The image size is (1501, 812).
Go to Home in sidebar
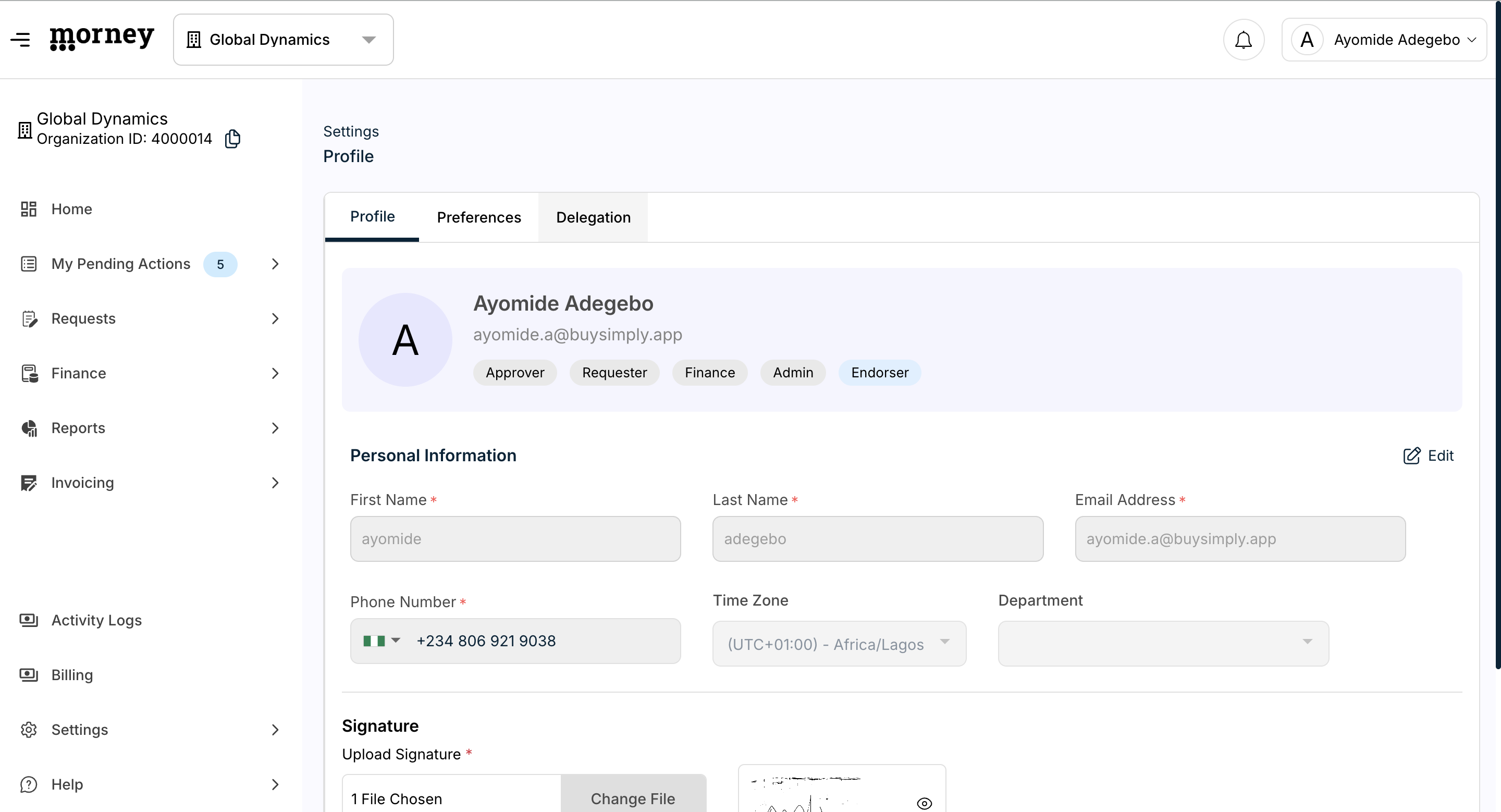point(72,209)
